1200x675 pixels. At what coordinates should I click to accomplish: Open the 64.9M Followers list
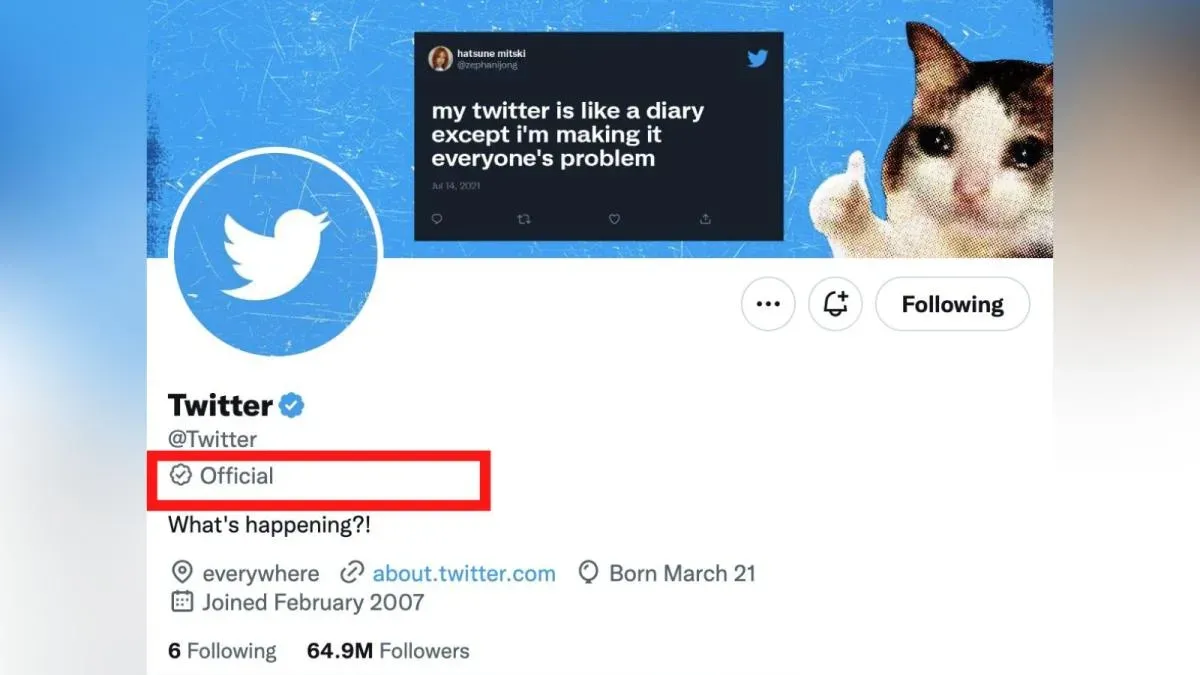tap(388, 651)
